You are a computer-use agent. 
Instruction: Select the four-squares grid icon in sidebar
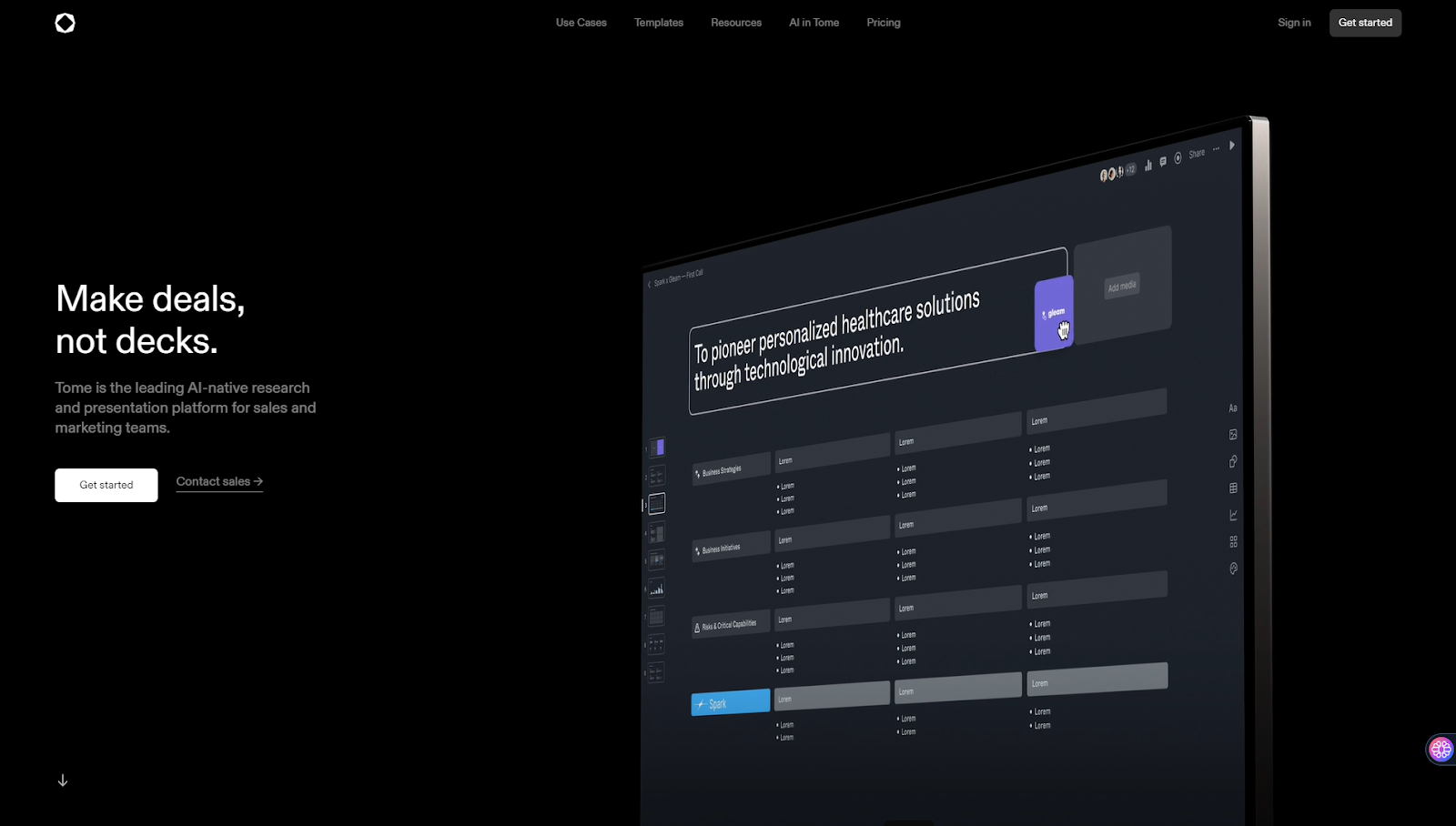tap(1233, 541)
